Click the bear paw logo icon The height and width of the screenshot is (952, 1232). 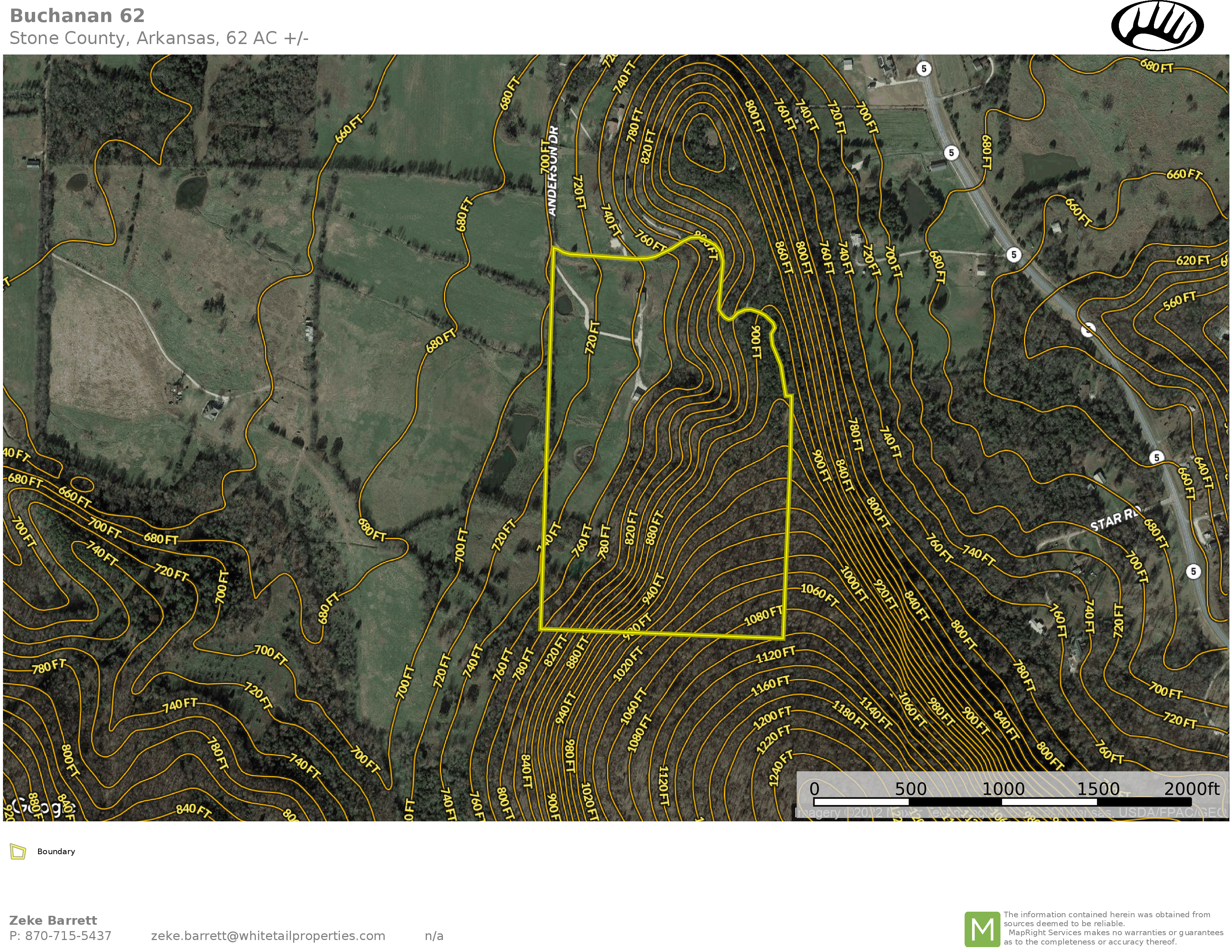point(1157,26)
